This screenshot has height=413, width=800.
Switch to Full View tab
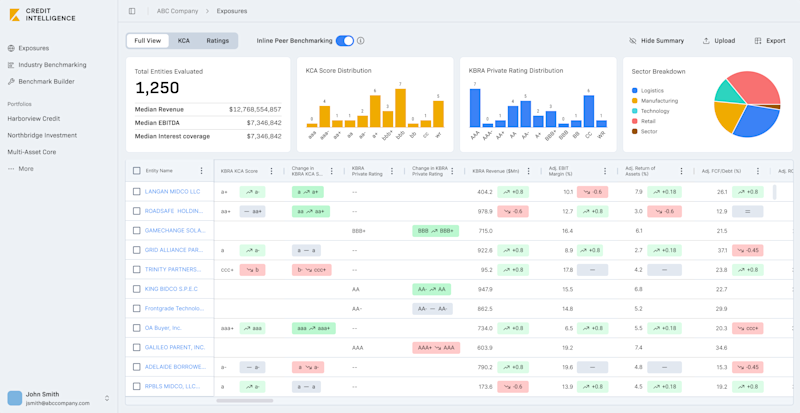(148, 41)
